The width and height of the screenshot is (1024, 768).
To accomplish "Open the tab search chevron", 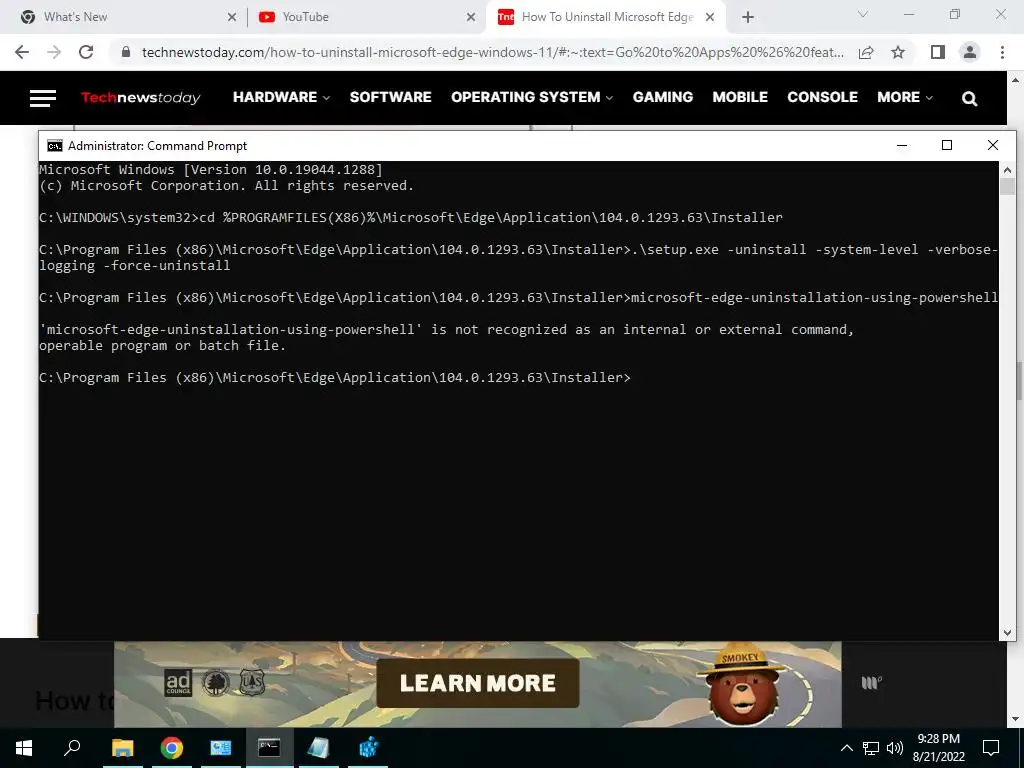I will [x=863, y=14].
